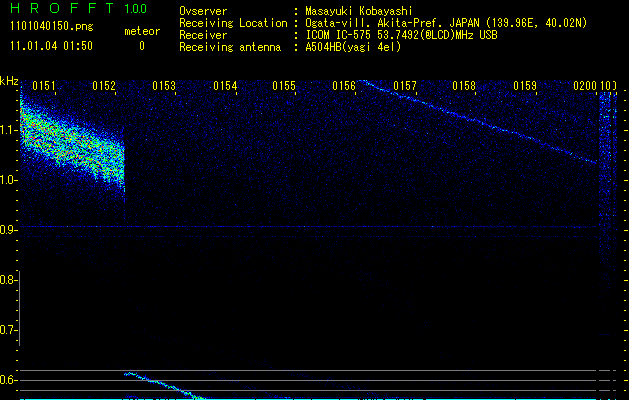Viewport: 629px width, 400px height.
Task: Click the meteor label
Action: pyautogui.click(x=142, y=31)
